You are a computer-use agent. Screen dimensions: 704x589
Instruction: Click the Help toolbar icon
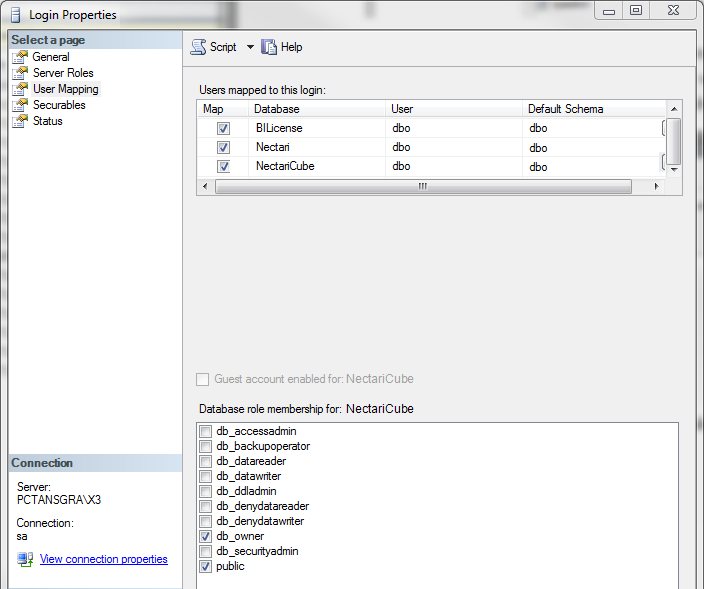269,47
